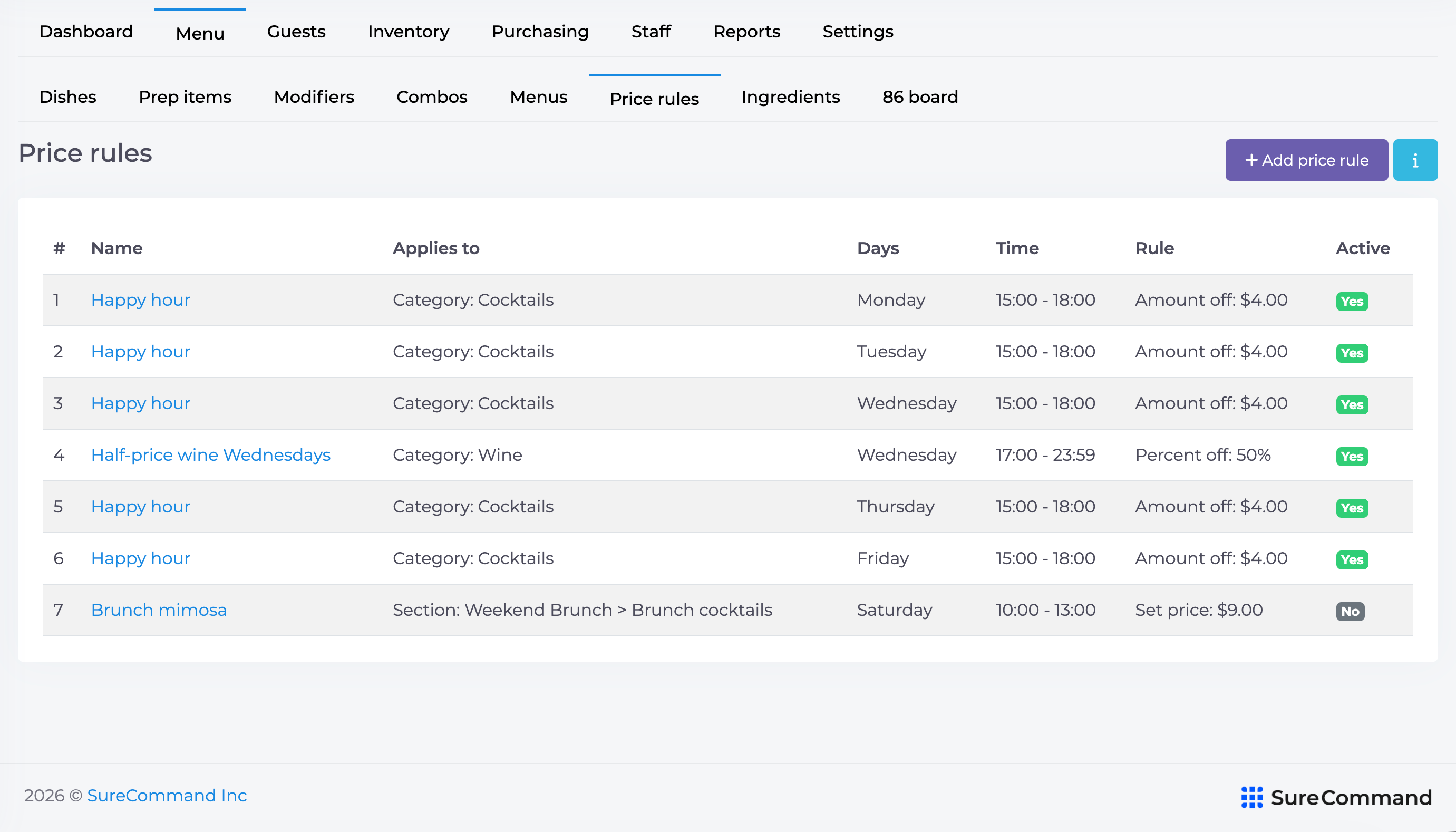Open the Combos sub-tab
1456x832 pixels.
(x=432, y=97)
